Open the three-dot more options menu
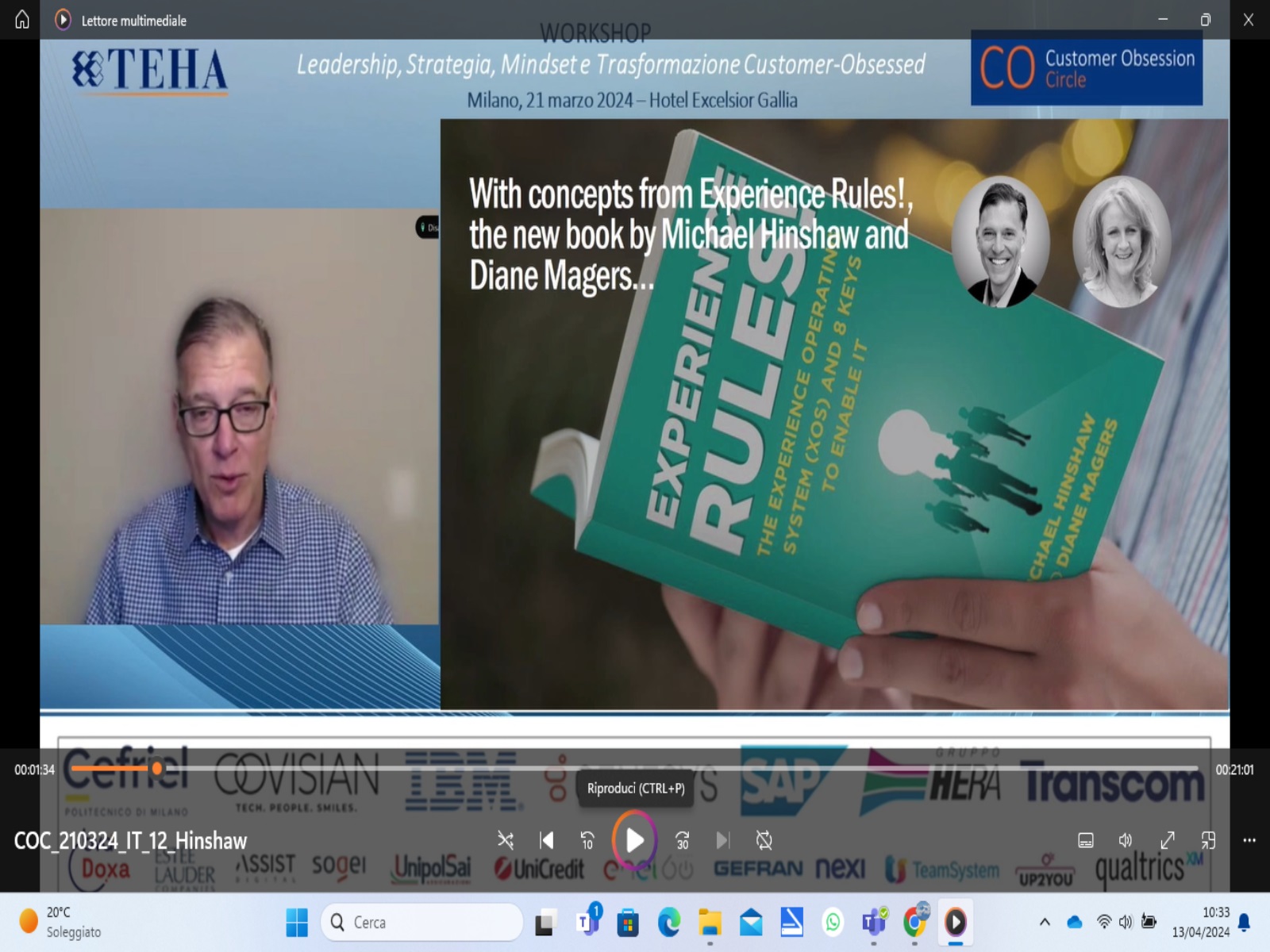This screenshot has height=952, width=1270. pyautogui.click(x=1249, y=840)
